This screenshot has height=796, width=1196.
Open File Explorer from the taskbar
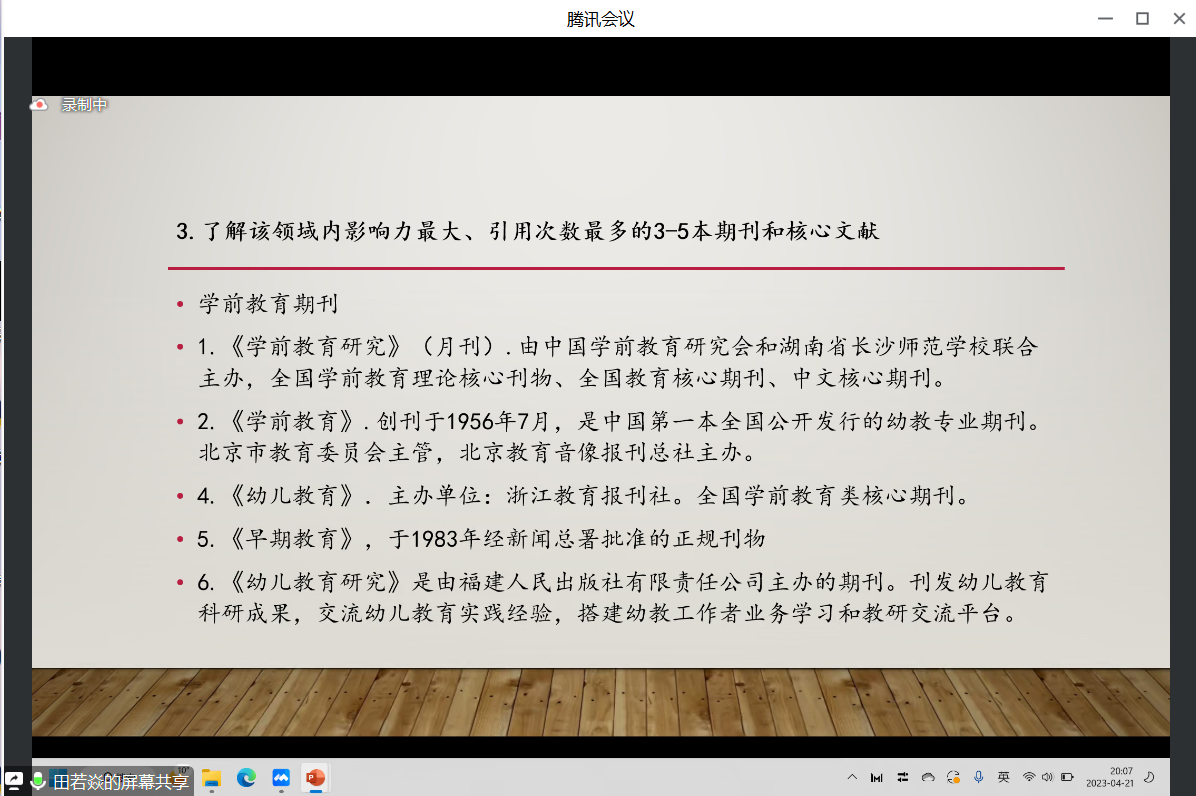pyautogui.click(x=211, y=778)
